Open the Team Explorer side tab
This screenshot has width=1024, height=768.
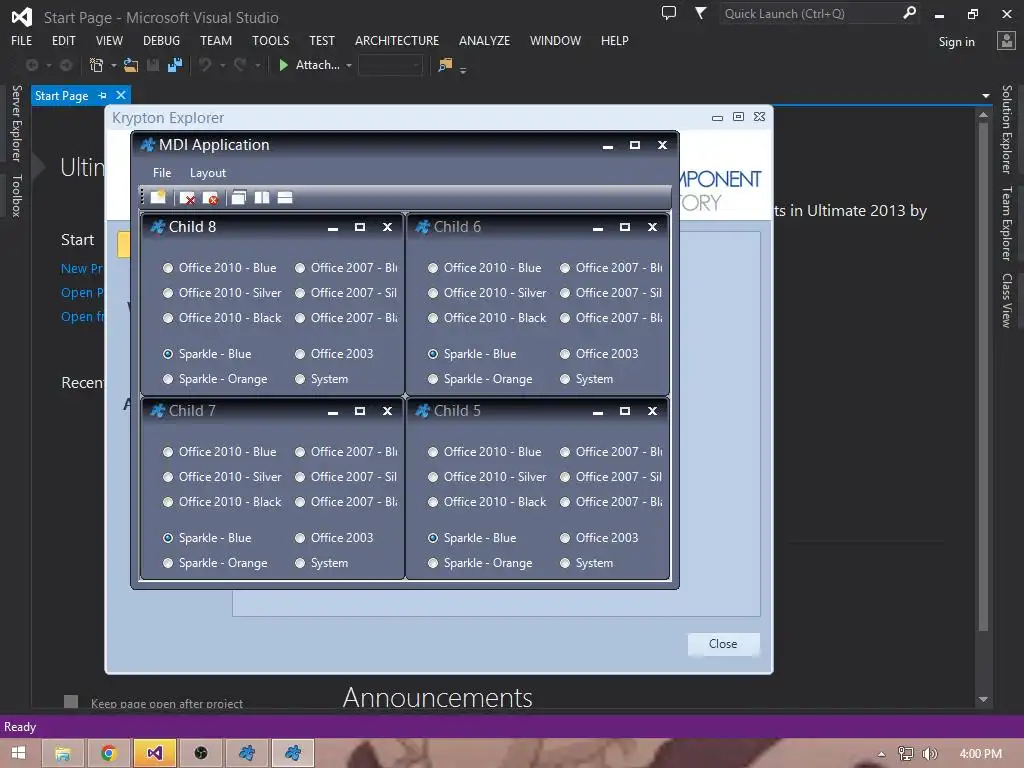coord(1007,223)
